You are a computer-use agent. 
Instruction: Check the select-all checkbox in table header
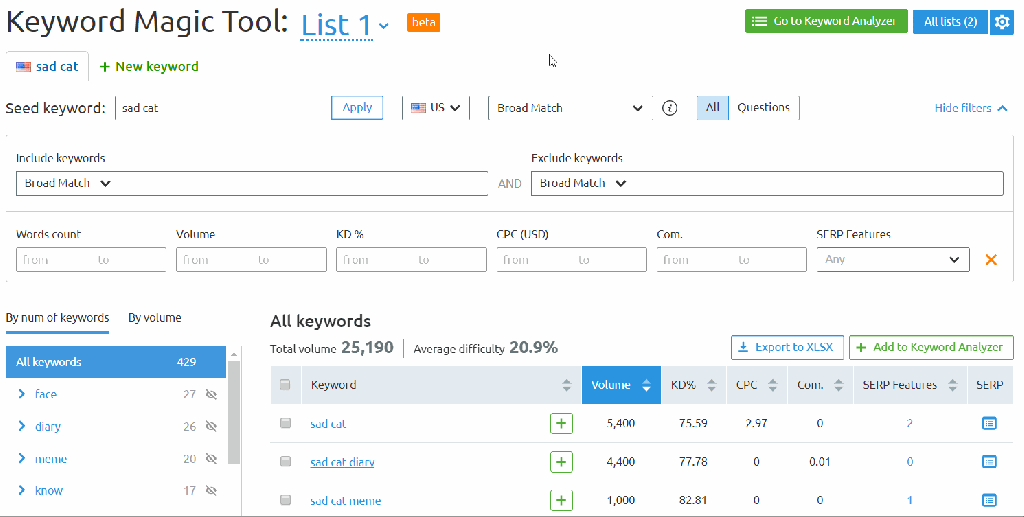(x=285, y=384)
